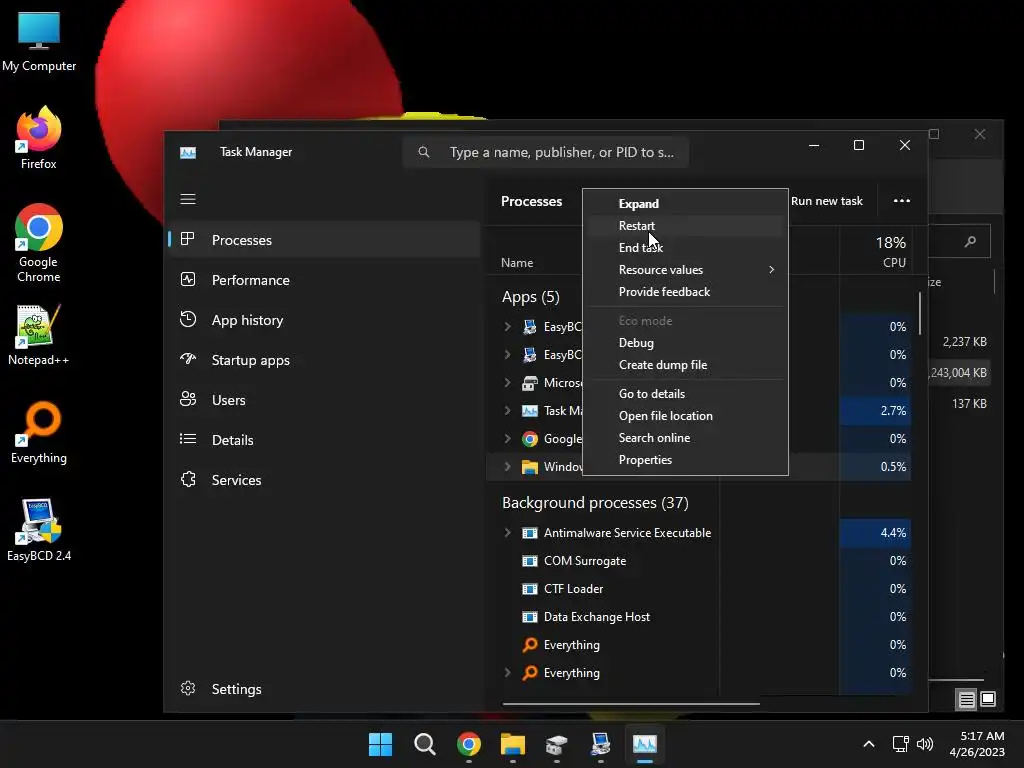Click the horizontal scrollbar below process list
Image resolution: width=1024 pixels, height=768 pixels.
631,704
